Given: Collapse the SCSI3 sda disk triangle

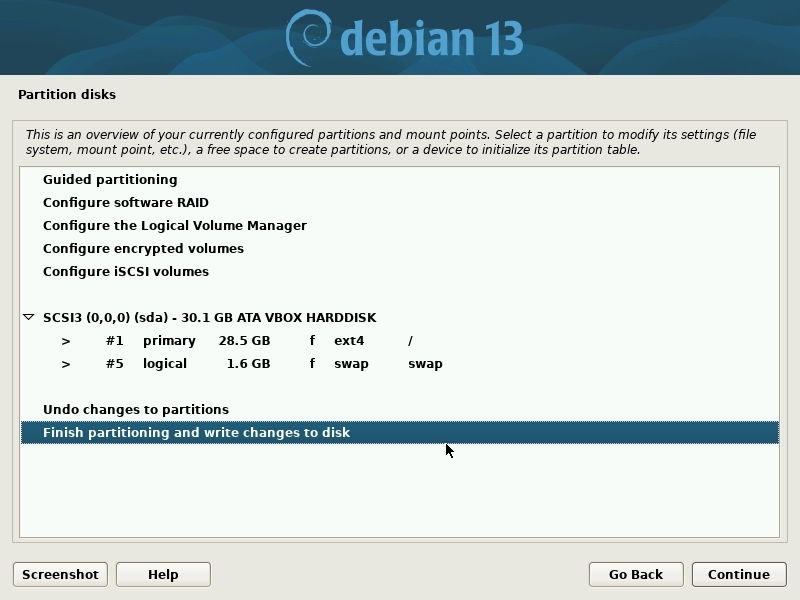Looking at the screenshot, I should coord(29,317).
